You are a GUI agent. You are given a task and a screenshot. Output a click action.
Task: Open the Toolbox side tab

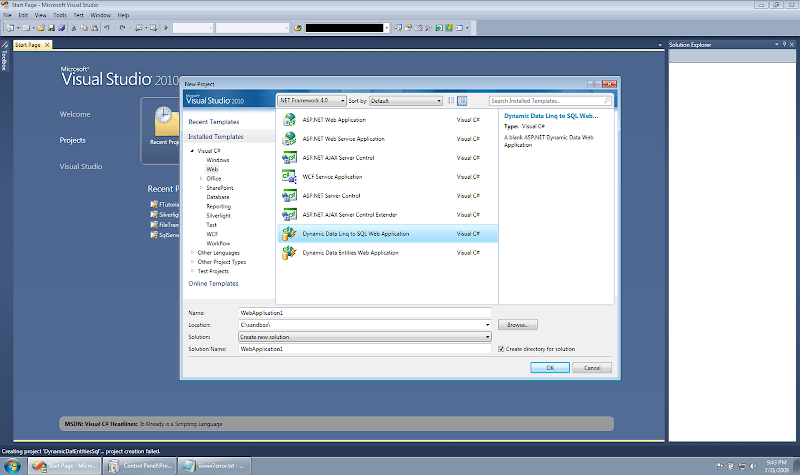click(x=5, y=57)
